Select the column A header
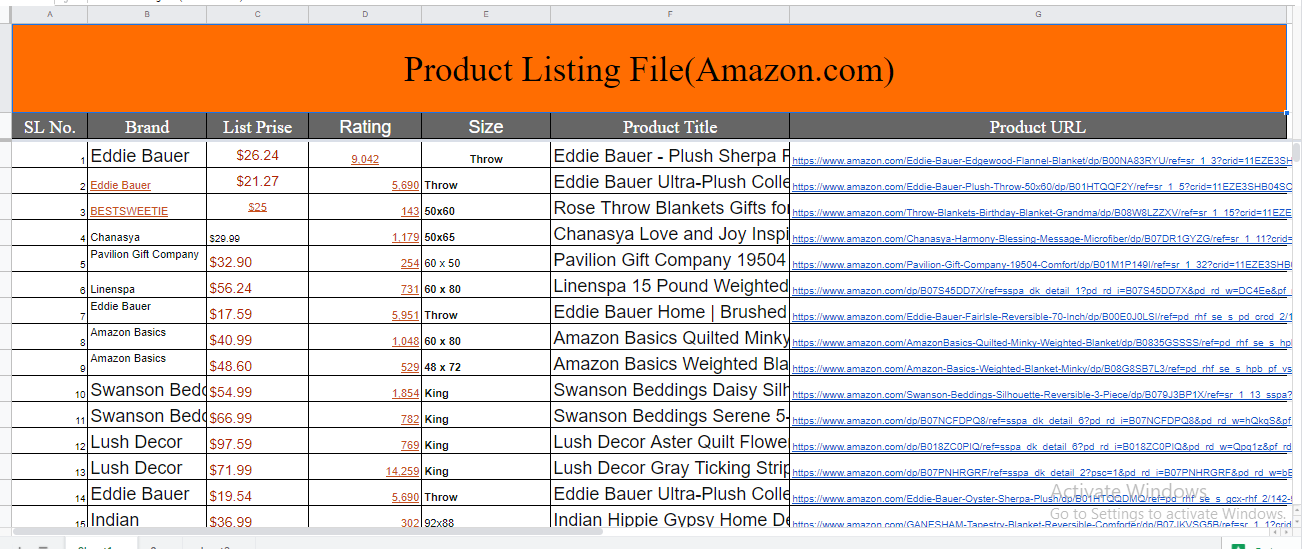 tap(50, 14)
